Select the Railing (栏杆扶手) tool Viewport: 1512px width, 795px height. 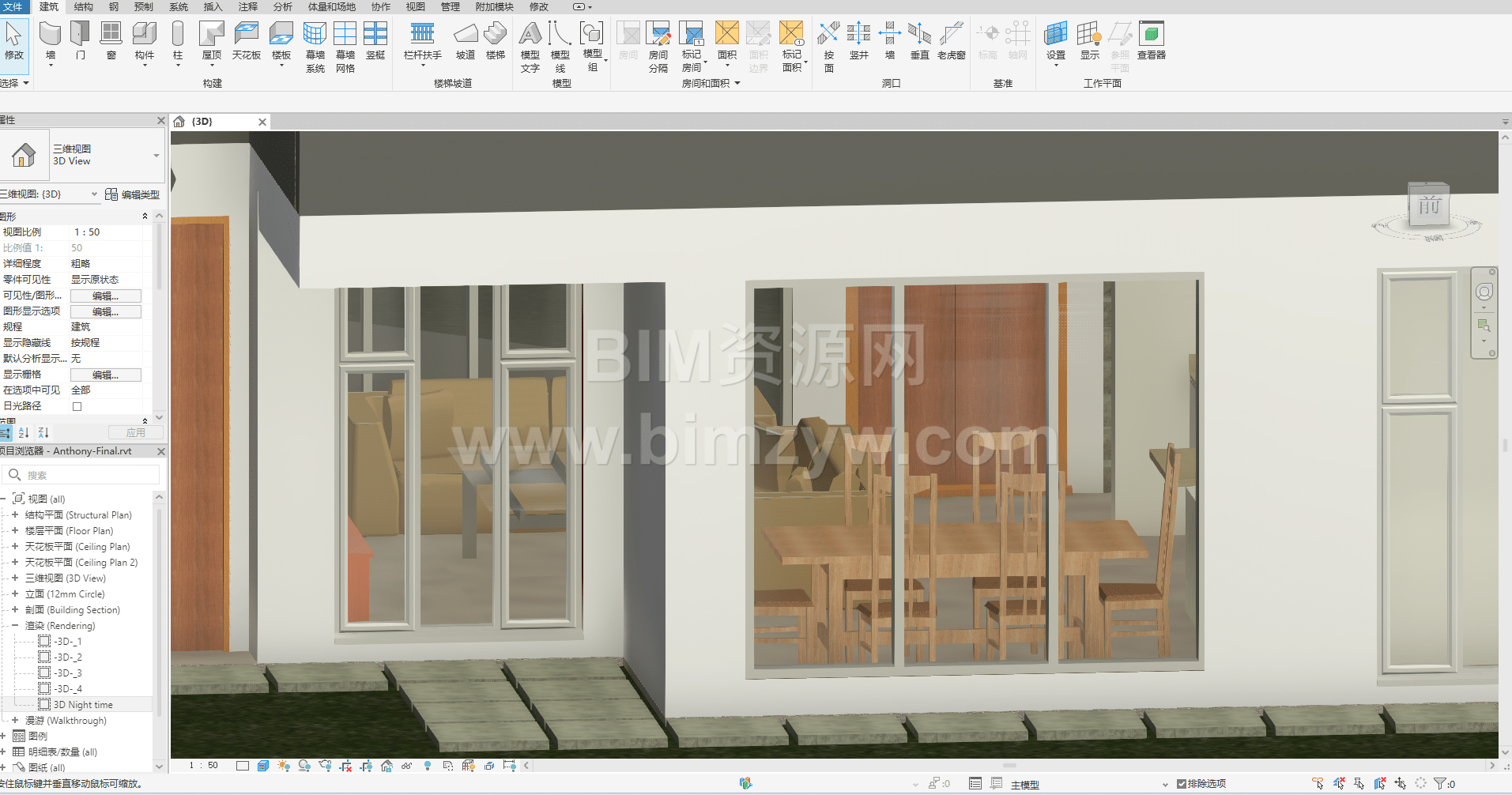click(422, 41)
